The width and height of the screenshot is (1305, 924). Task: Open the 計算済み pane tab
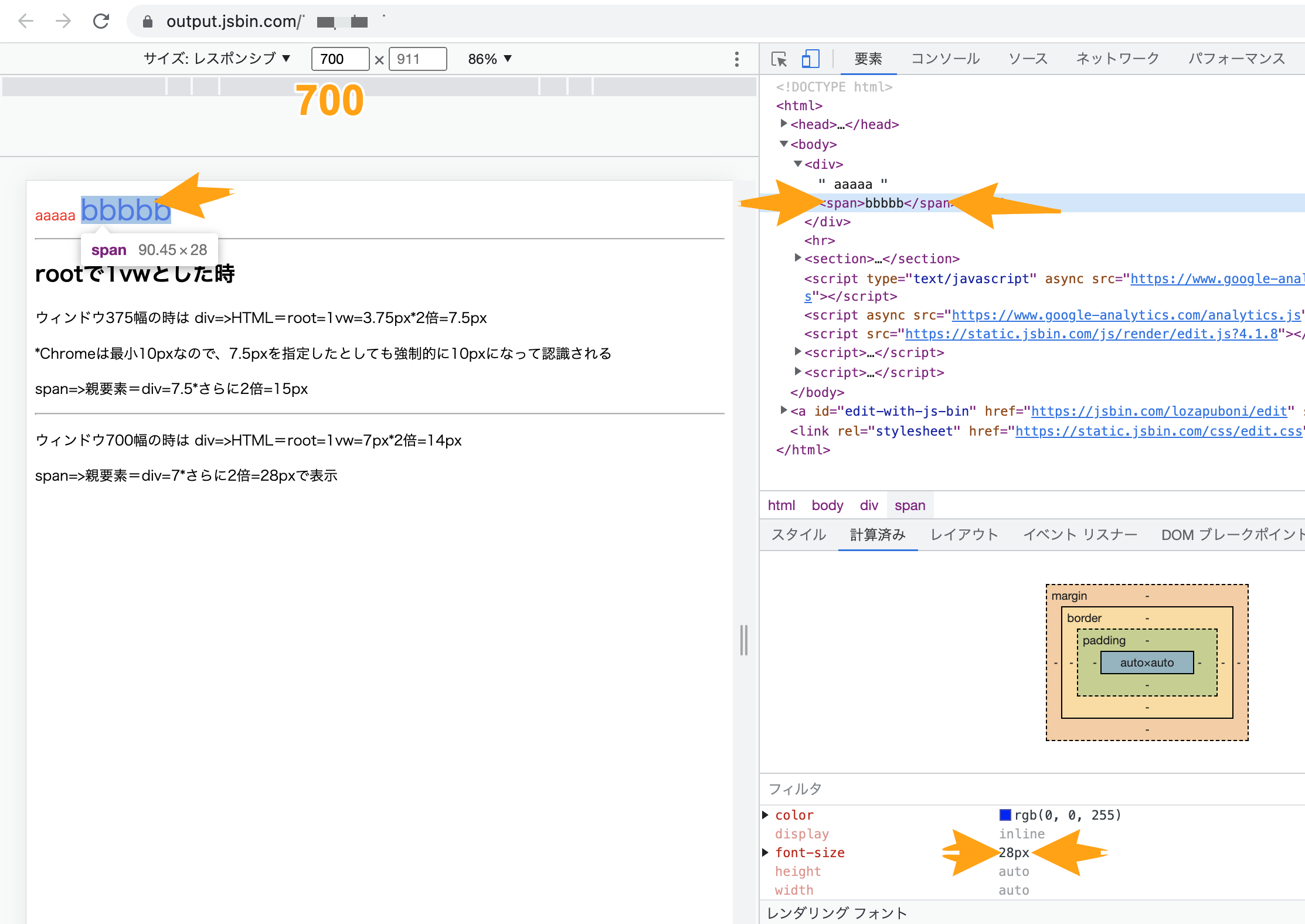tap(878, 535)
